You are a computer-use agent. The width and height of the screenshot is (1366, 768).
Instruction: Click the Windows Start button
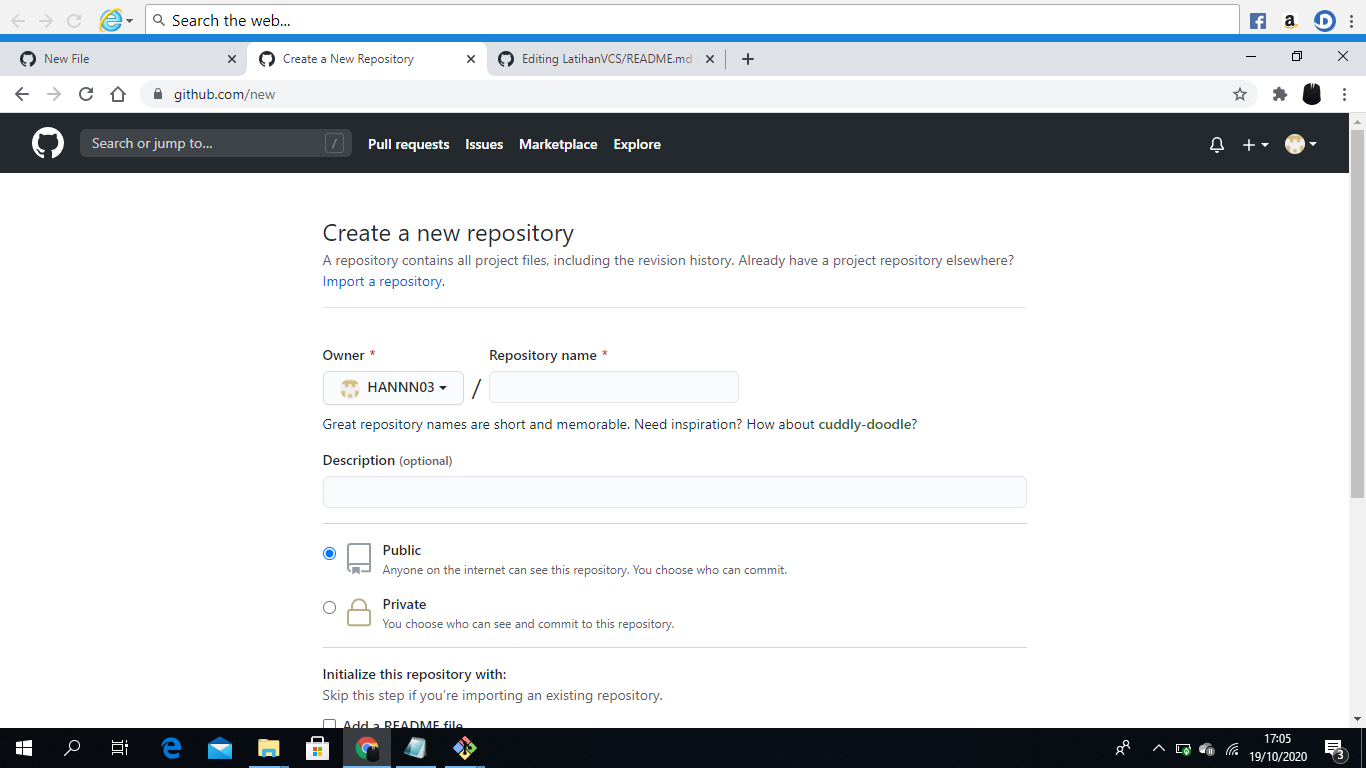[22, 748]
